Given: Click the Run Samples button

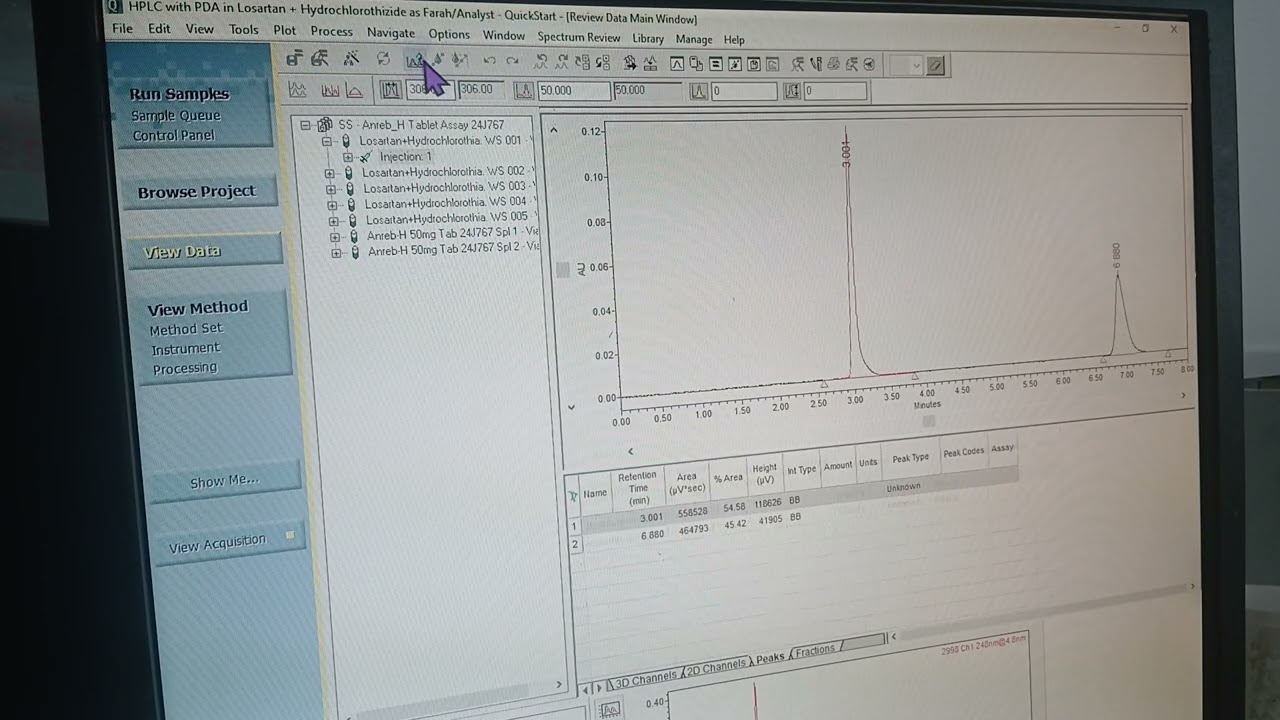Looking at the screenshot, I should pos(179,94).
